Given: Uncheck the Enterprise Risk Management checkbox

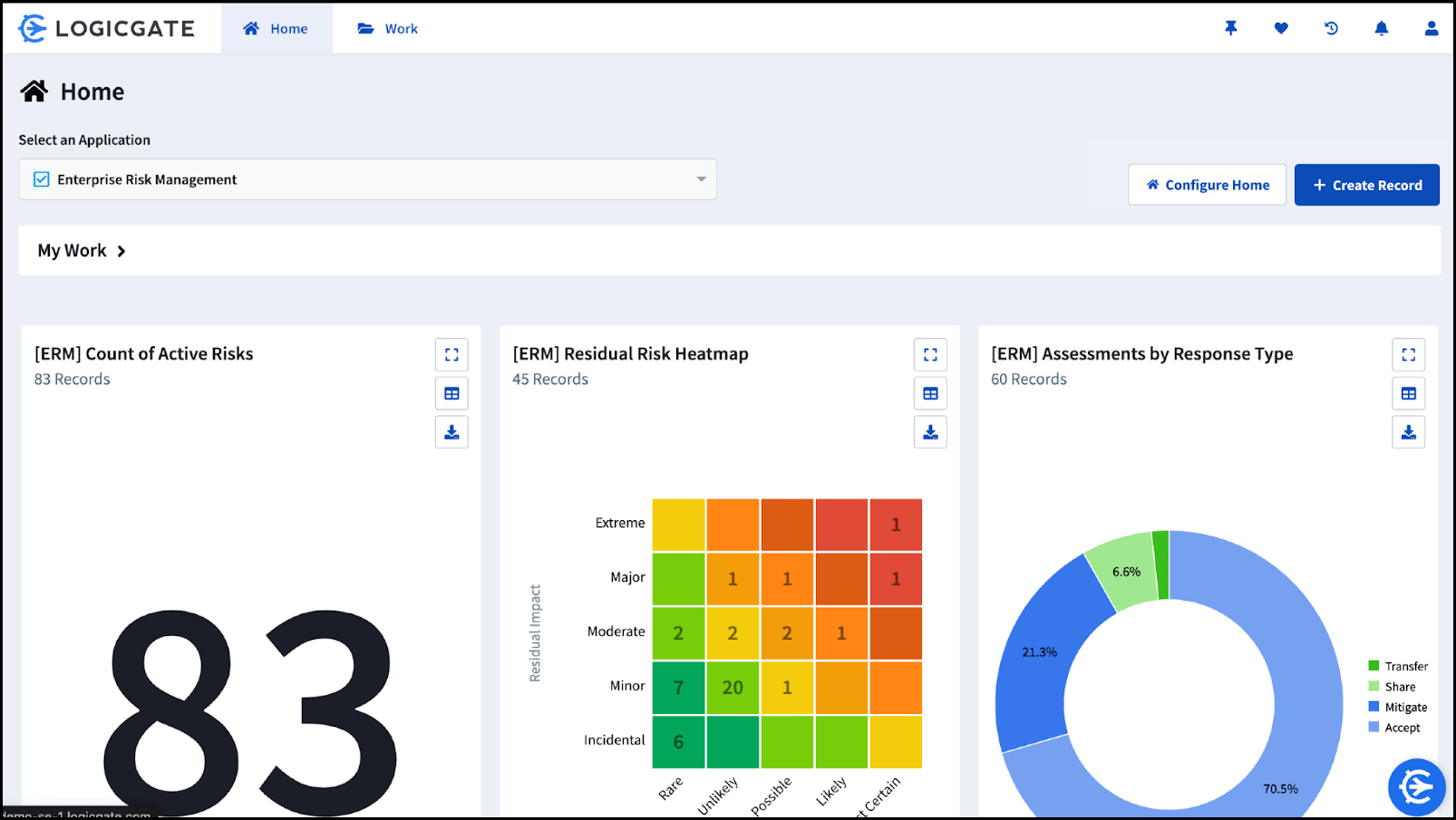Looking at the screenshot, I should click(40, 179).
